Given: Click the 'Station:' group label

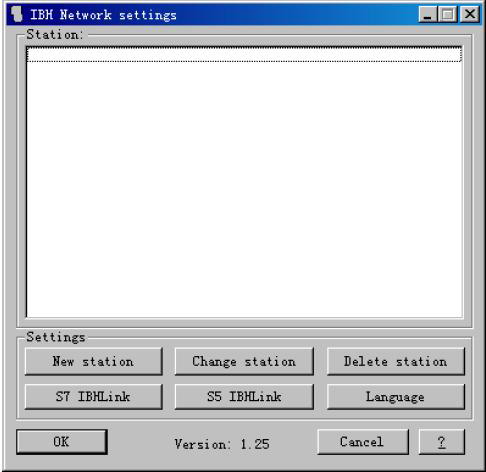Looking at the screenshot, I should (x=54, y=34).
